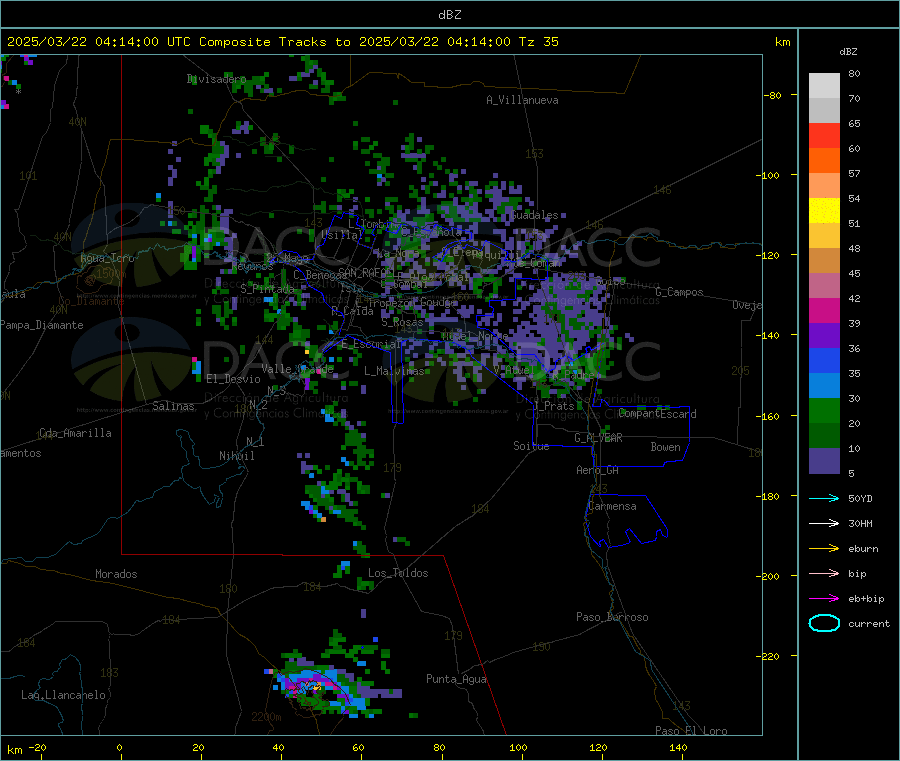Click the Nihuil map label
The width and height of the screenshot is (900, 761).
pos(236,456)
